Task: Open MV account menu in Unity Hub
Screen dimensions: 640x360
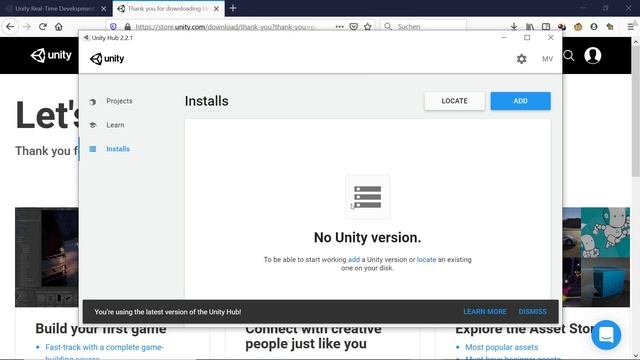Action: tap(547, 59)
